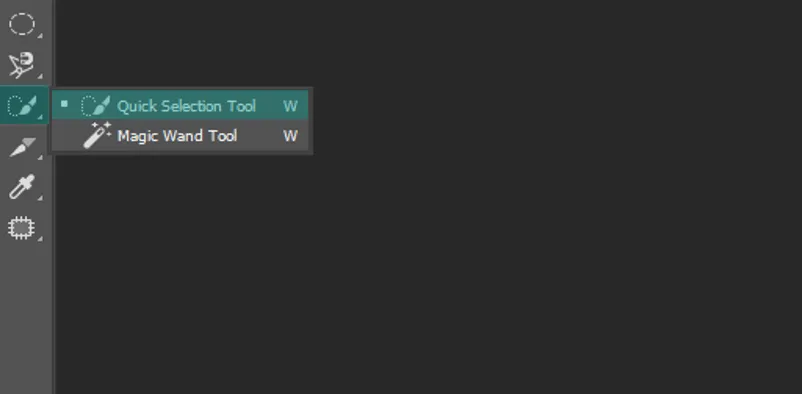Select the Elliptical Marquee tool

click(22, 24)
